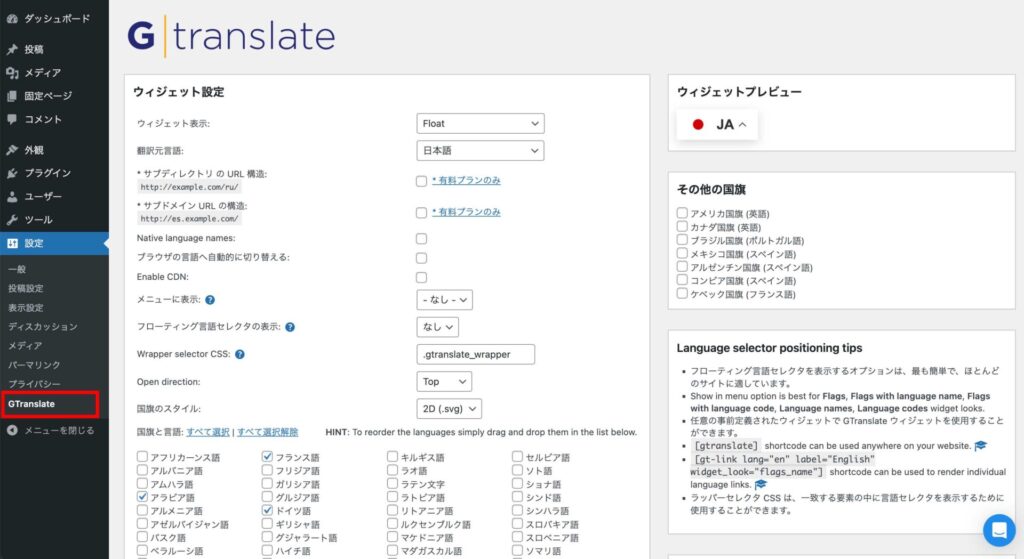Click the Plugins icon in sidebar
This screenshot has width=1024, height=559.
[12, 173]
